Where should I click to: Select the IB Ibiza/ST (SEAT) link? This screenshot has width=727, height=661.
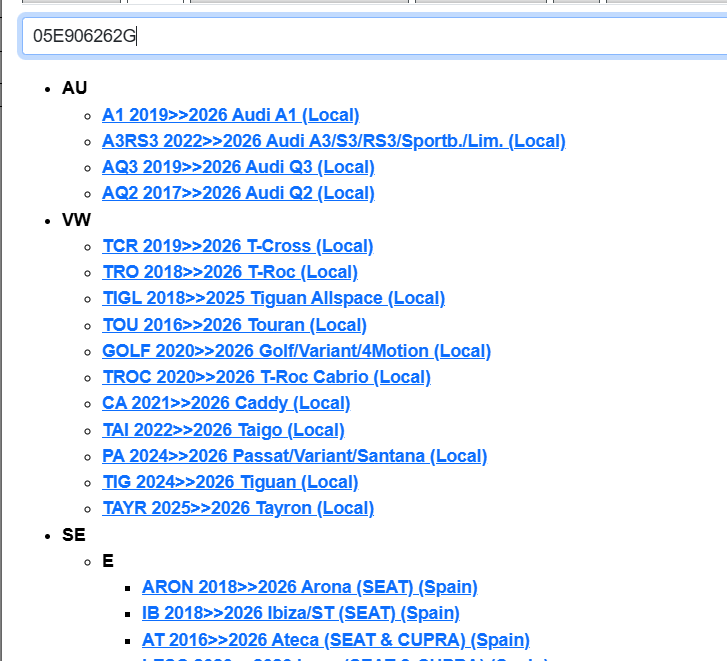300,613
